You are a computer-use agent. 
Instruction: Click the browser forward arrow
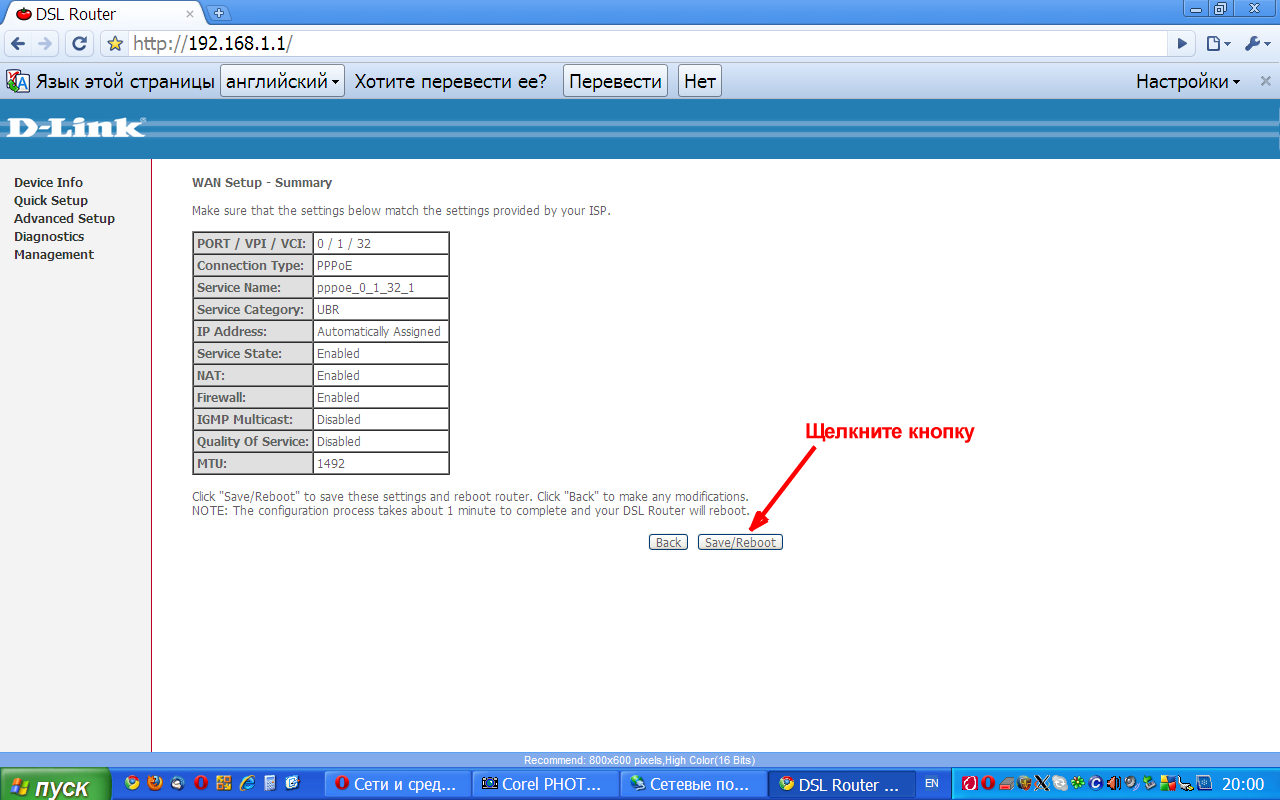click(45, 44)
